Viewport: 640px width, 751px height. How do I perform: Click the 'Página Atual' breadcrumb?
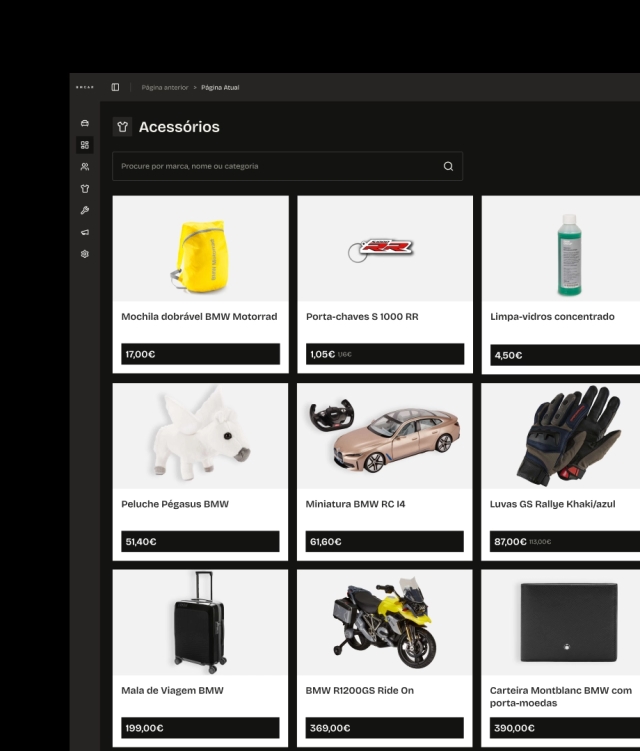pos(220,87)
